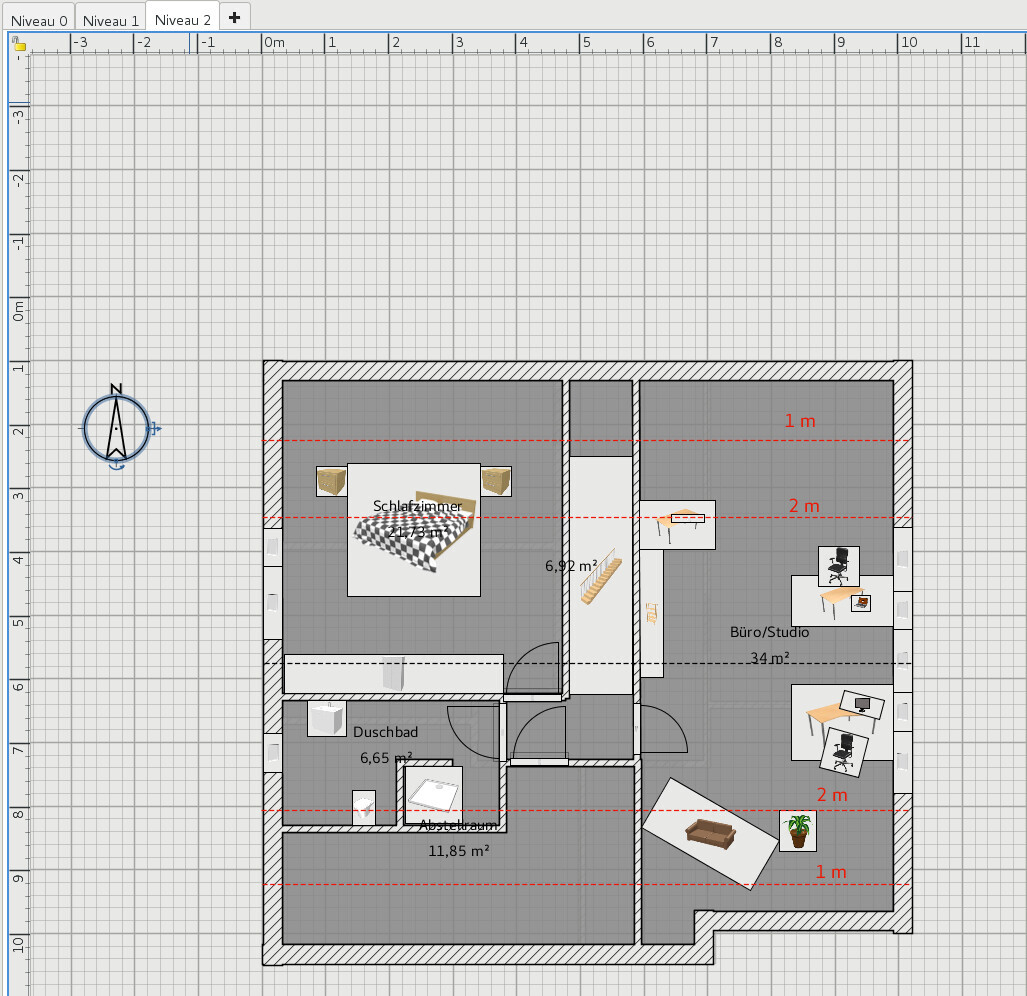Select the monitor on the lower desk
This screenshot has height=996, width=1027.
(860, 704)
